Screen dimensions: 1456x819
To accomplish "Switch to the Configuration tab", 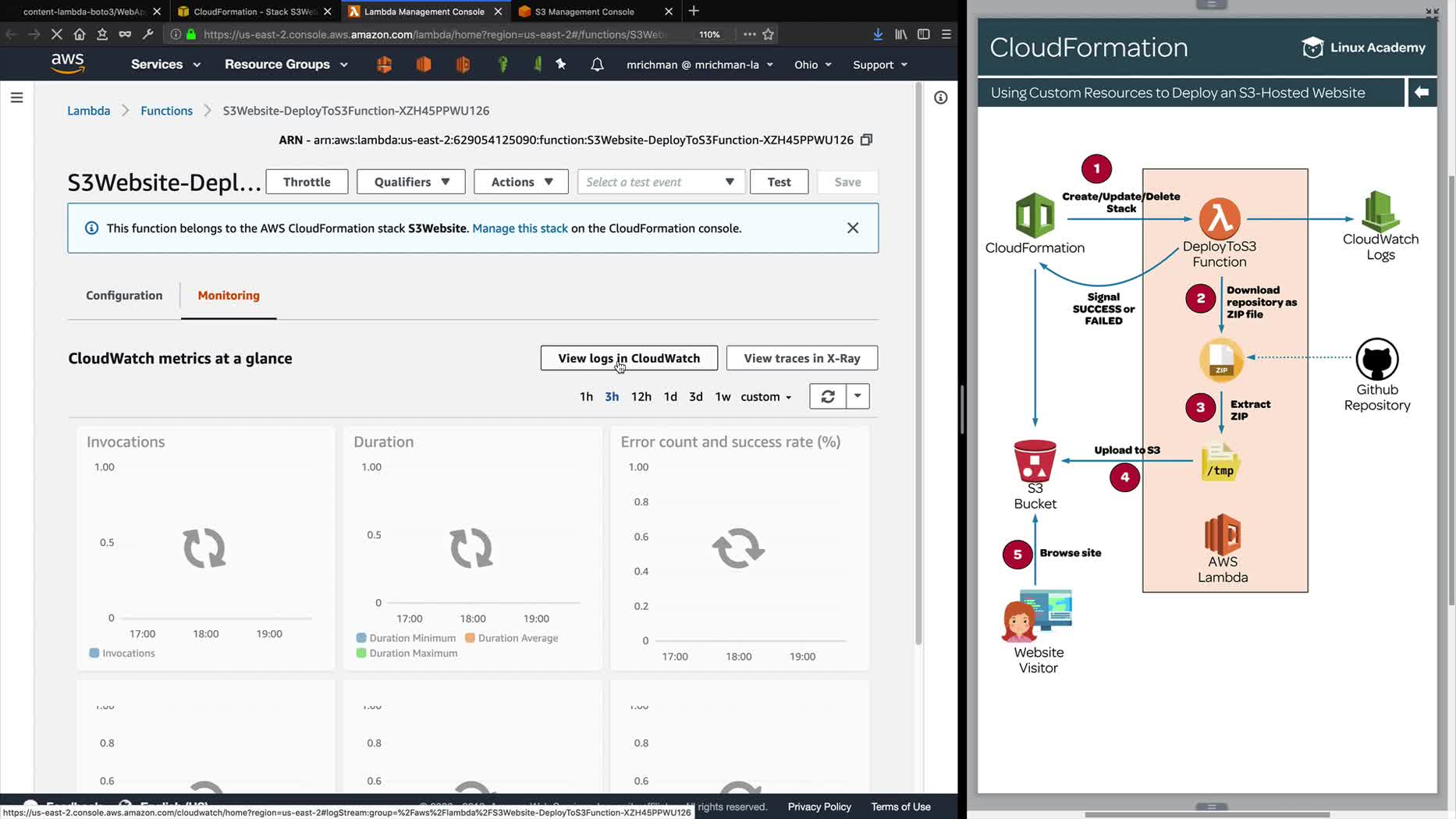I will pyautogui.click(x=124, y=295).
